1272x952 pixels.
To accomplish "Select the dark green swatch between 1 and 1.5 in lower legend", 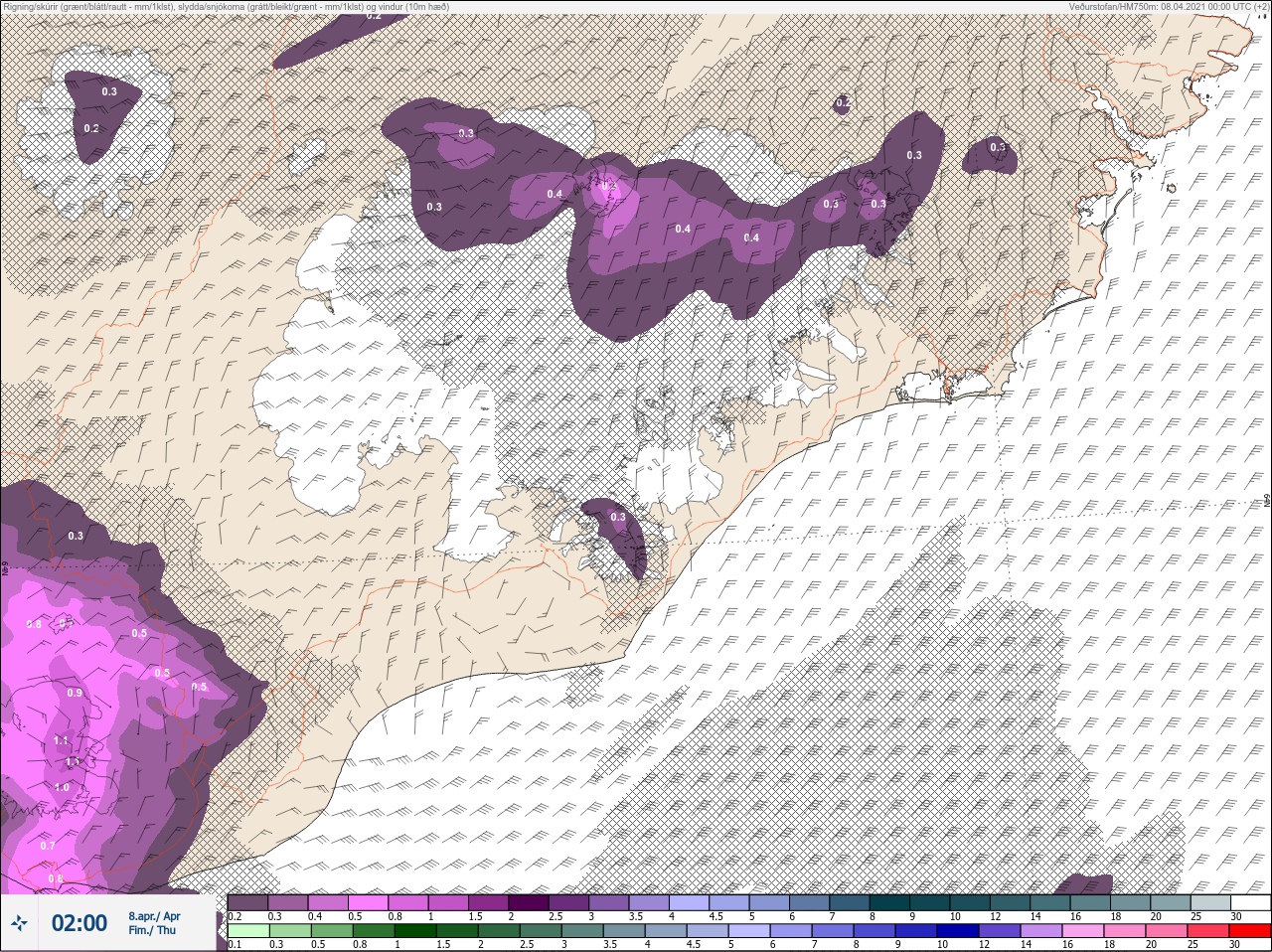I will coord(415,931).
